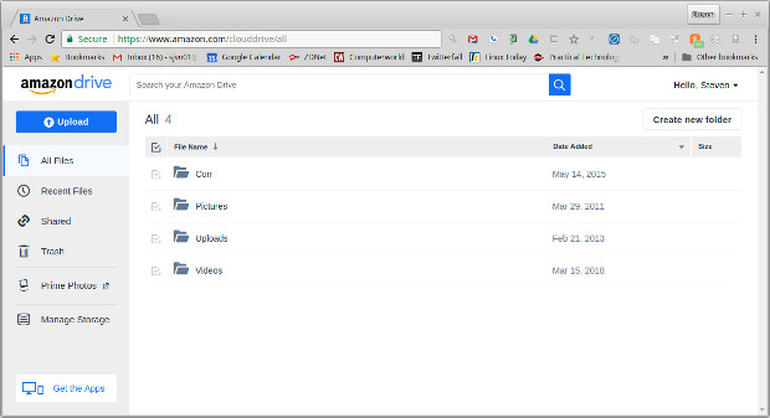Go back with the browser back arrow
770x418 pixels.
click(14, 39)
